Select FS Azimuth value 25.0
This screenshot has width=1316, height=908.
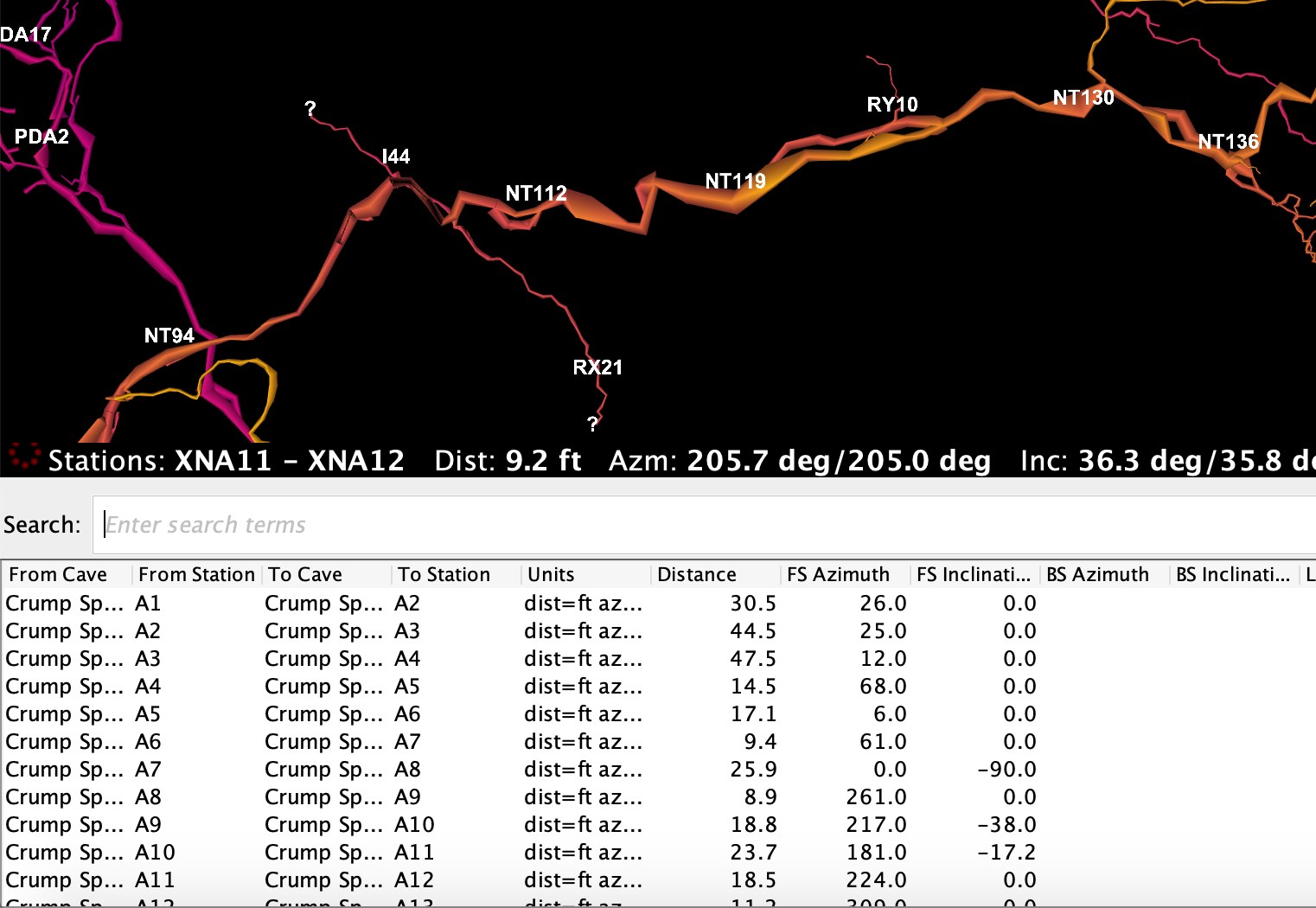[884, 630]
